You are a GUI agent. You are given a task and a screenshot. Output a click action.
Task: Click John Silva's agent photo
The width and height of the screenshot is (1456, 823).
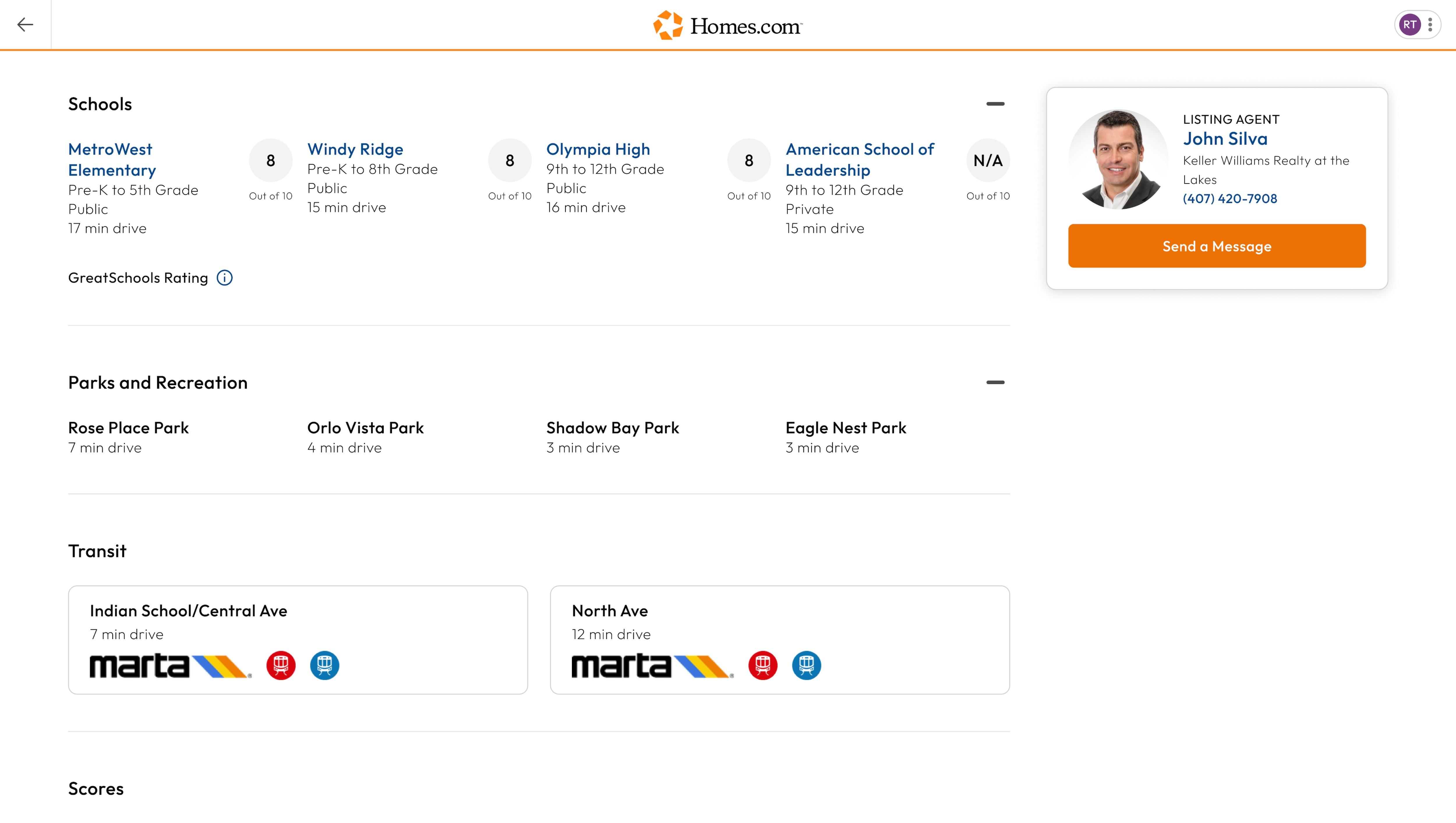point(1118,159)
